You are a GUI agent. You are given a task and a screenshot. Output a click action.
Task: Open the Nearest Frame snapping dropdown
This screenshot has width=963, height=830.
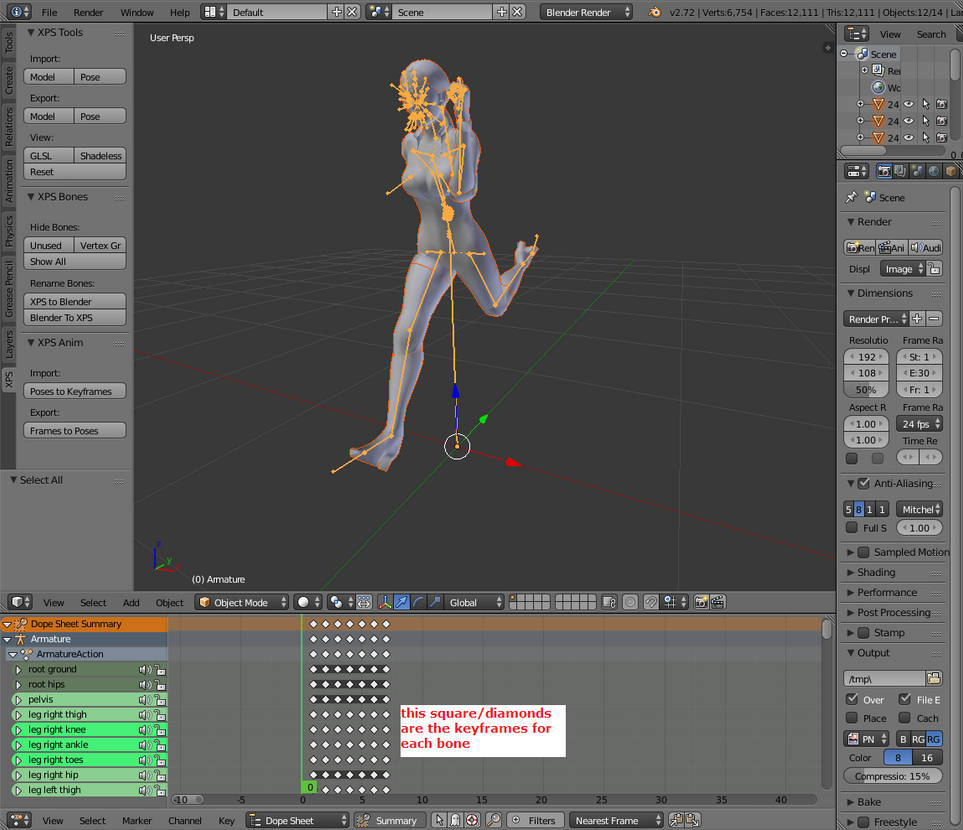[x=616, y=820]
